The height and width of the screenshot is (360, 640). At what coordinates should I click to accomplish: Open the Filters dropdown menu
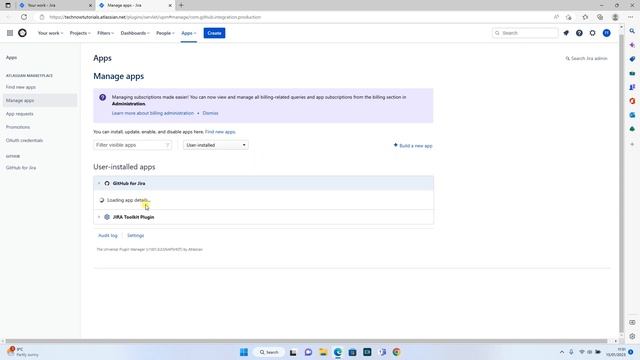pyautogui.click(x=105, y=33)
